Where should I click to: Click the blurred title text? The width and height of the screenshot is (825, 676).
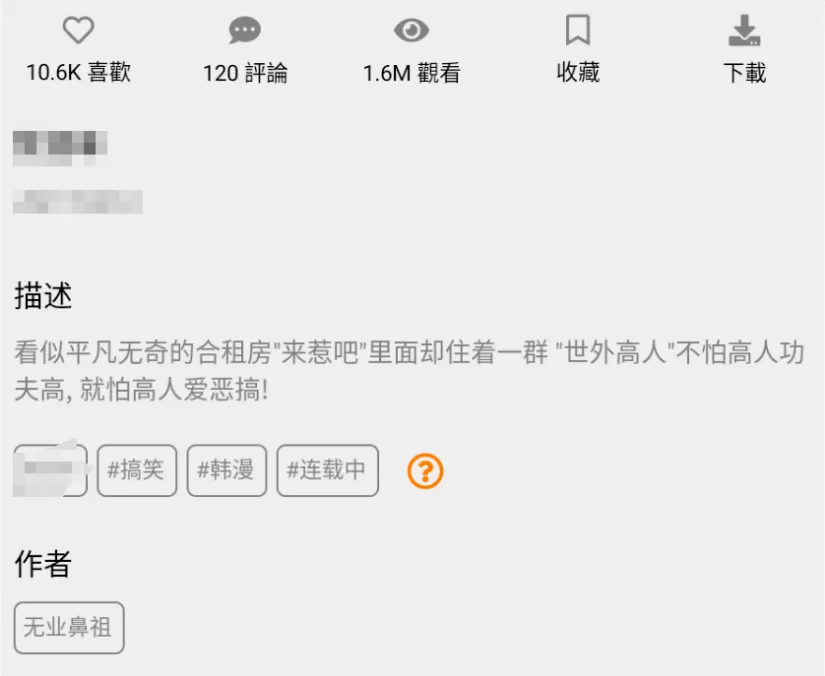pos(60,148)
